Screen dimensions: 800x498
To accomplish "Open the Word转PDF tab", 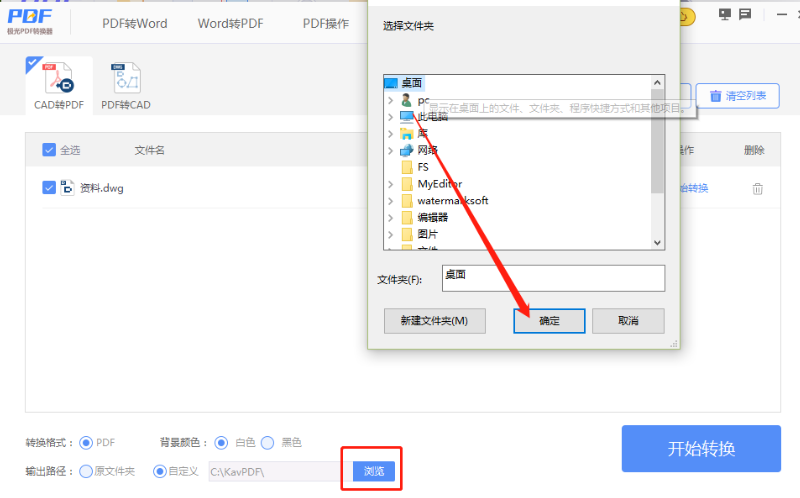I will click(x=231, y=23).
